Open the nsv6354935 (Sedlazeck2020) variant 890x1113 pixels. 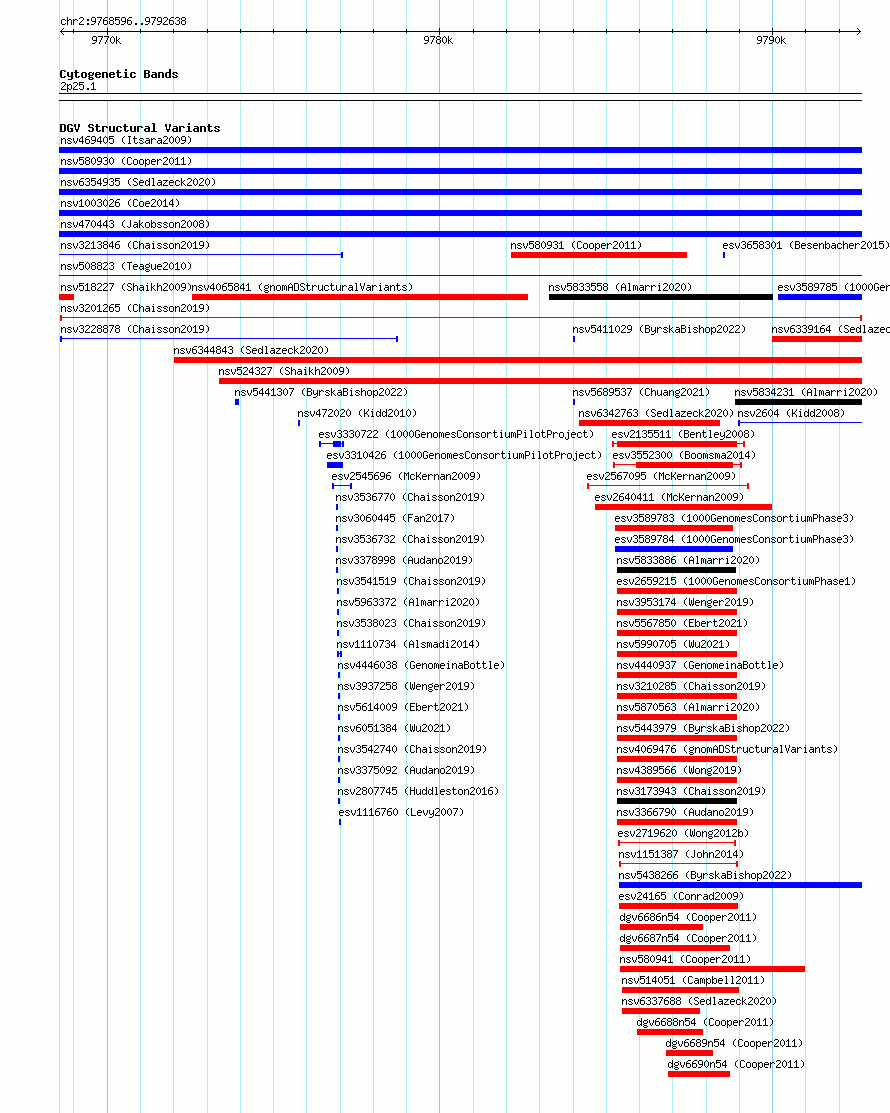(x=138, y=182)
